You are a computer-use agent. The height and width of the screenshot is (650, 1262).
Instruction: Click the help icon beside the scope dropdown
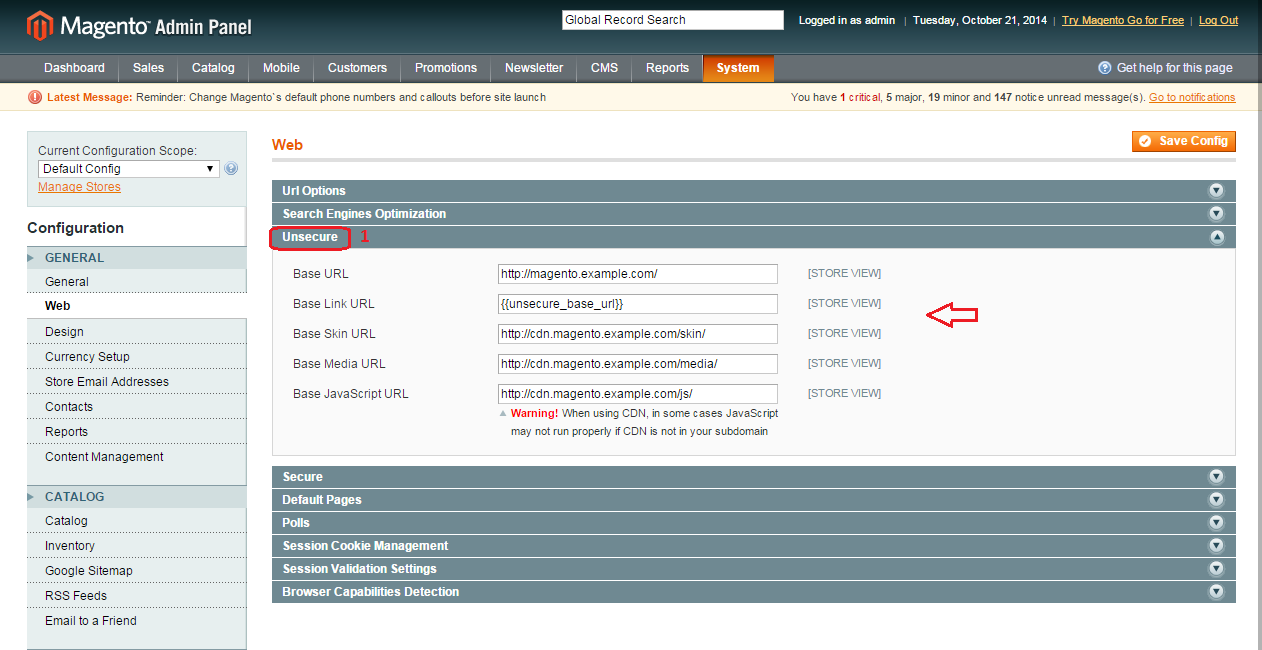click(x=232, y=169)
